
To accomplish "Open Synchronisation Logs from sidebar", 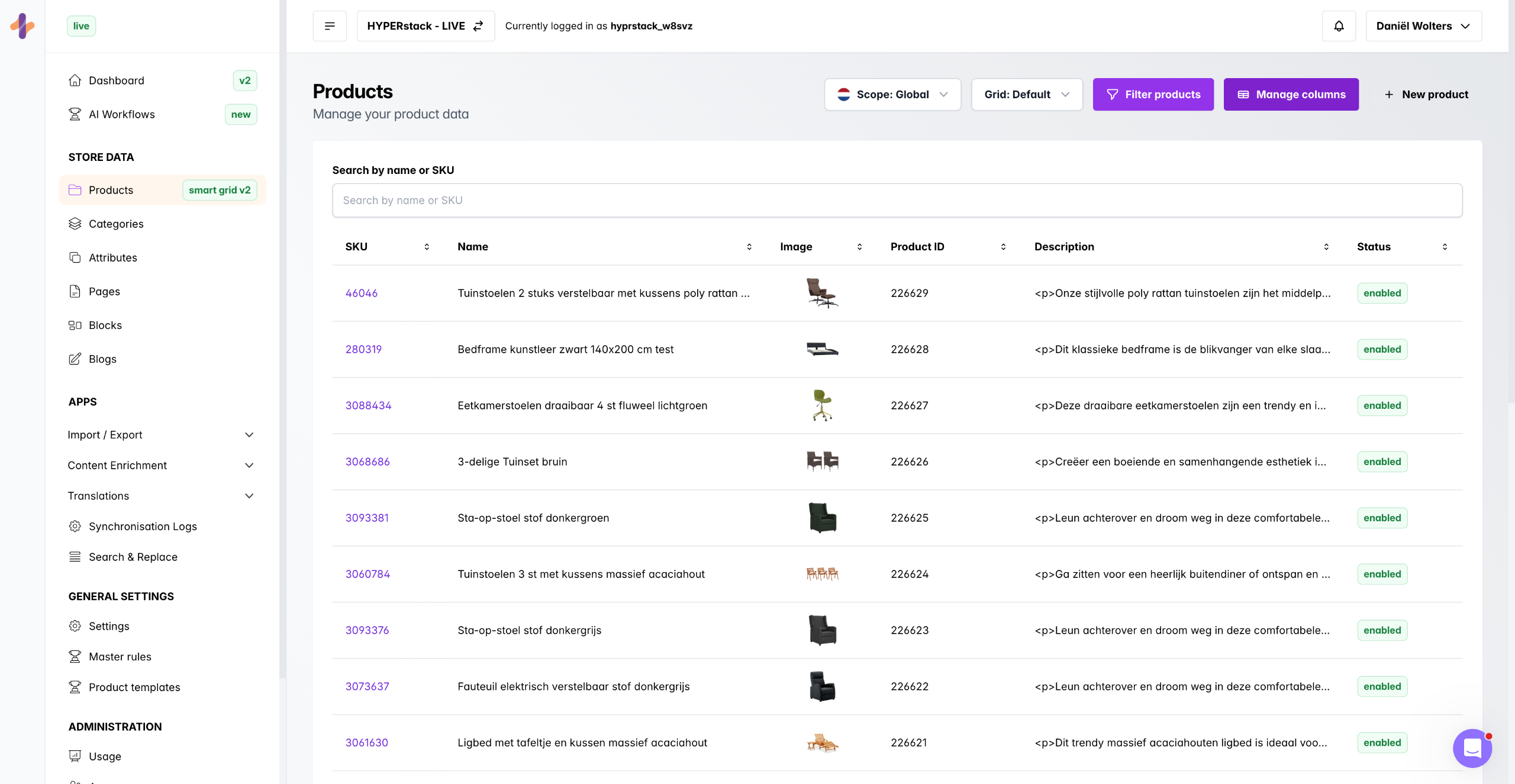I will tap(142, 526).
